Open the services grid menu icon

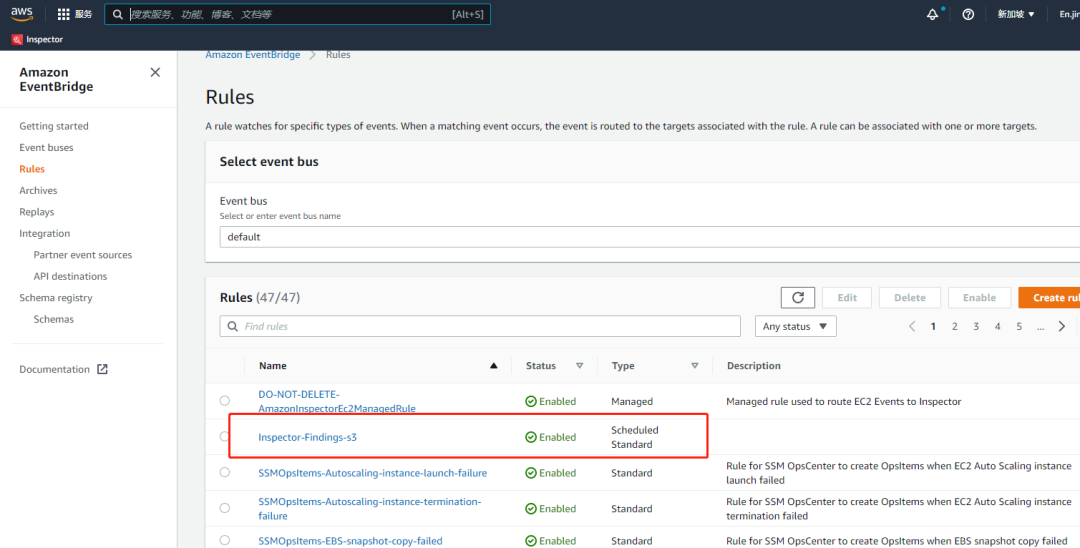pyautogui.click(x=64, y=14)
